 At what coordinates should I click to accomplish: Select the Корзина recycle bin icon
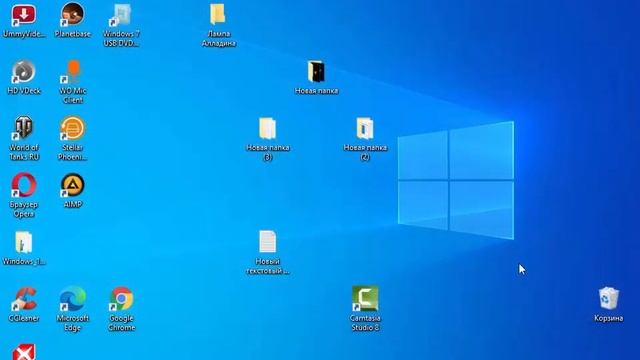(609, 299)
